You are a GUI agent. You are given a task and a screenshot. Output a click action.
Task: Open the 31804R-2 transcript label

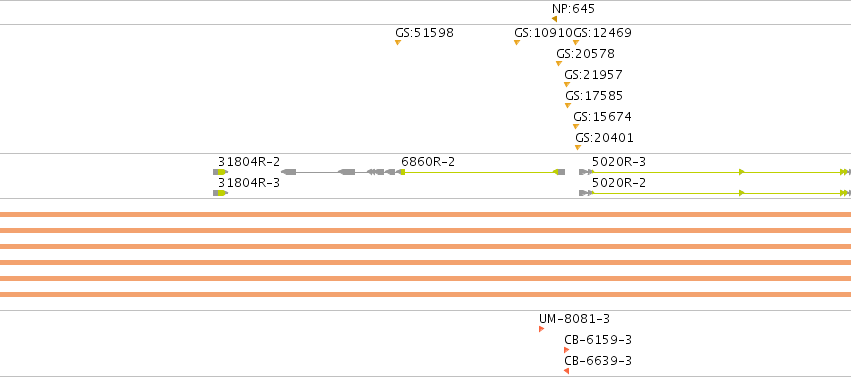[249, 162]
